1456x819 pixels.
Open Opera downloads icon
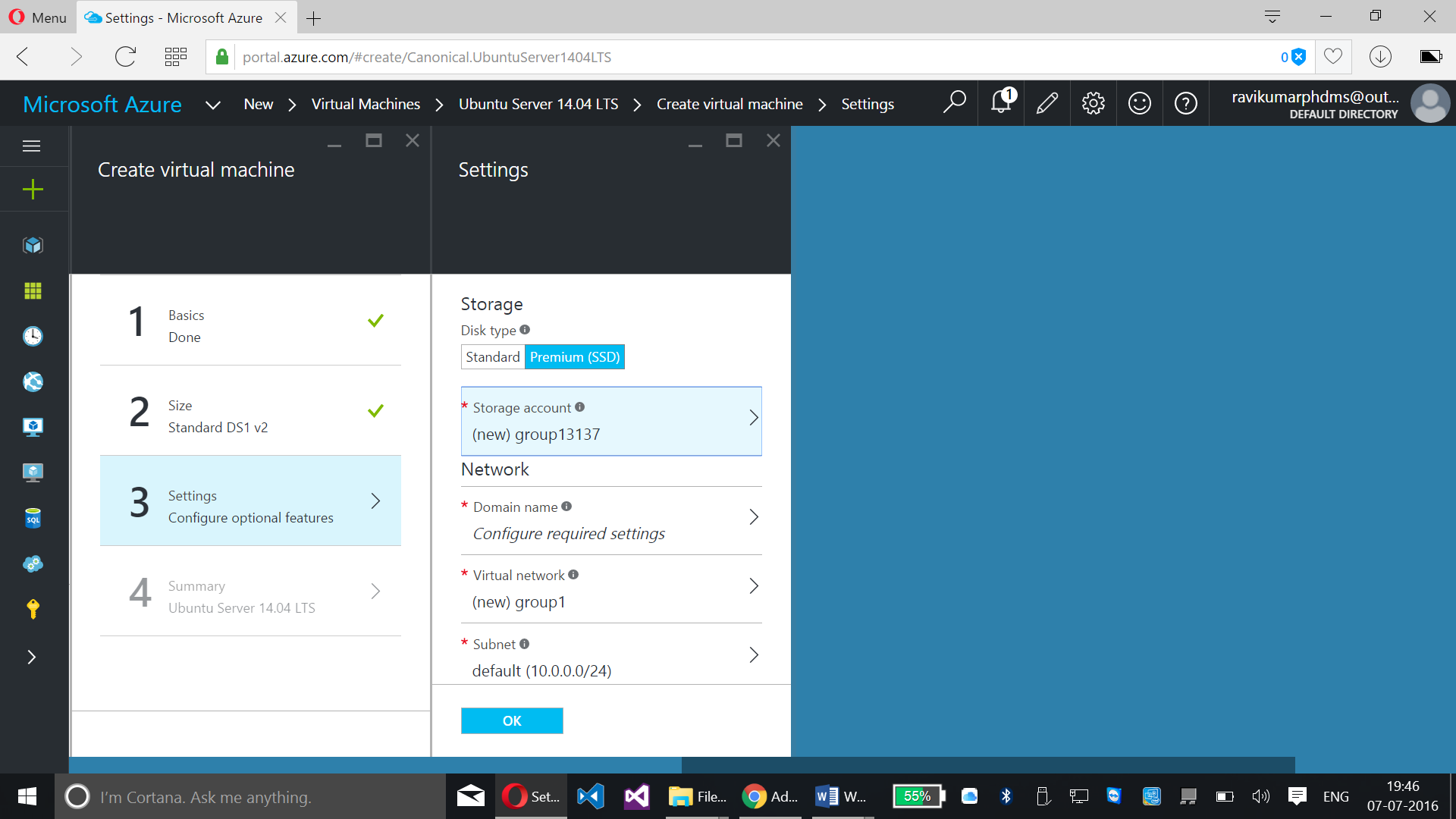[1380, 57]
